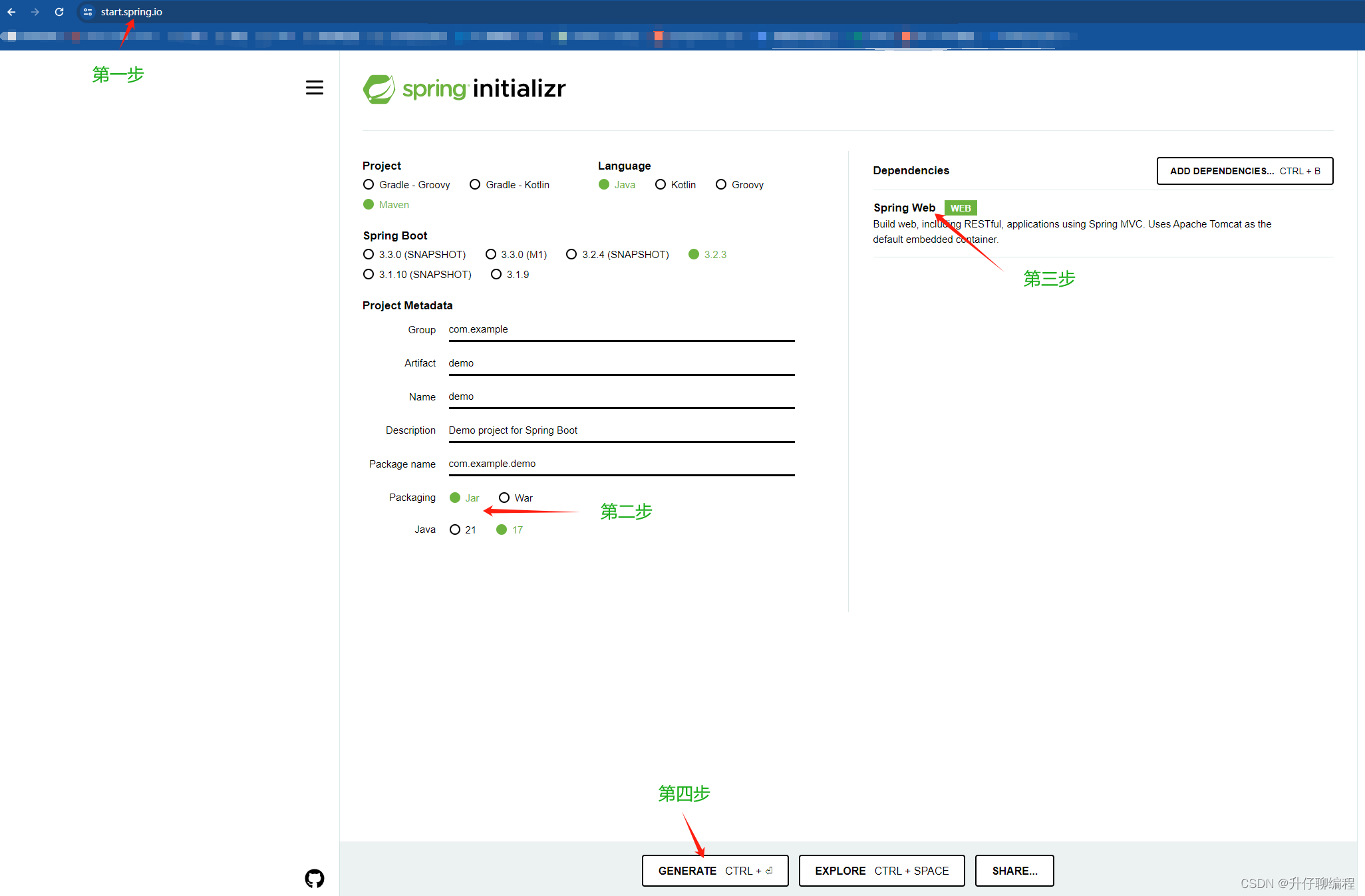
Task: Open the hamburger menu icon
Action: click(x=315, y=88)
